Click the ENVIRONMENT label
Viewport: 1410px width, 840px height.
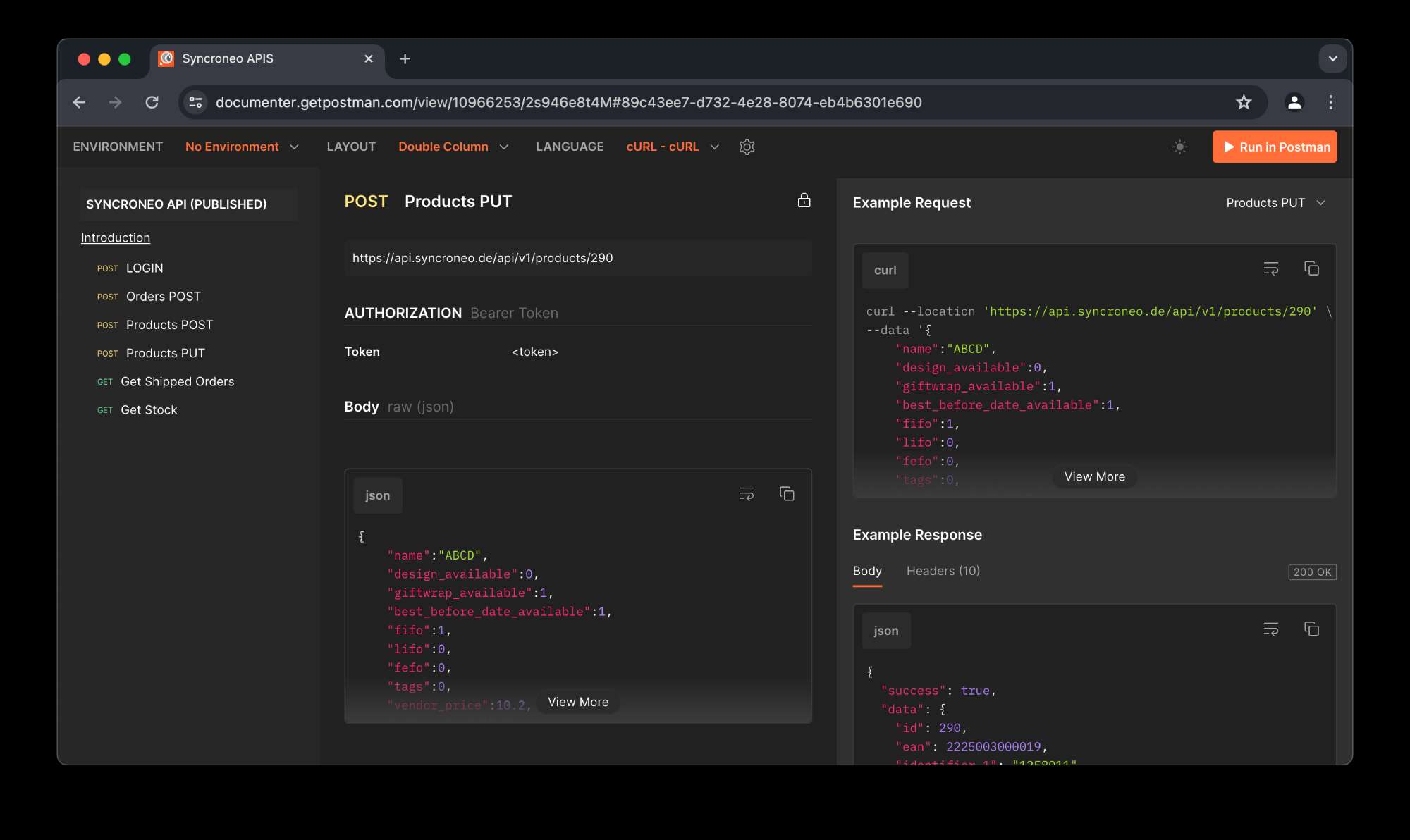coord(118,147)
